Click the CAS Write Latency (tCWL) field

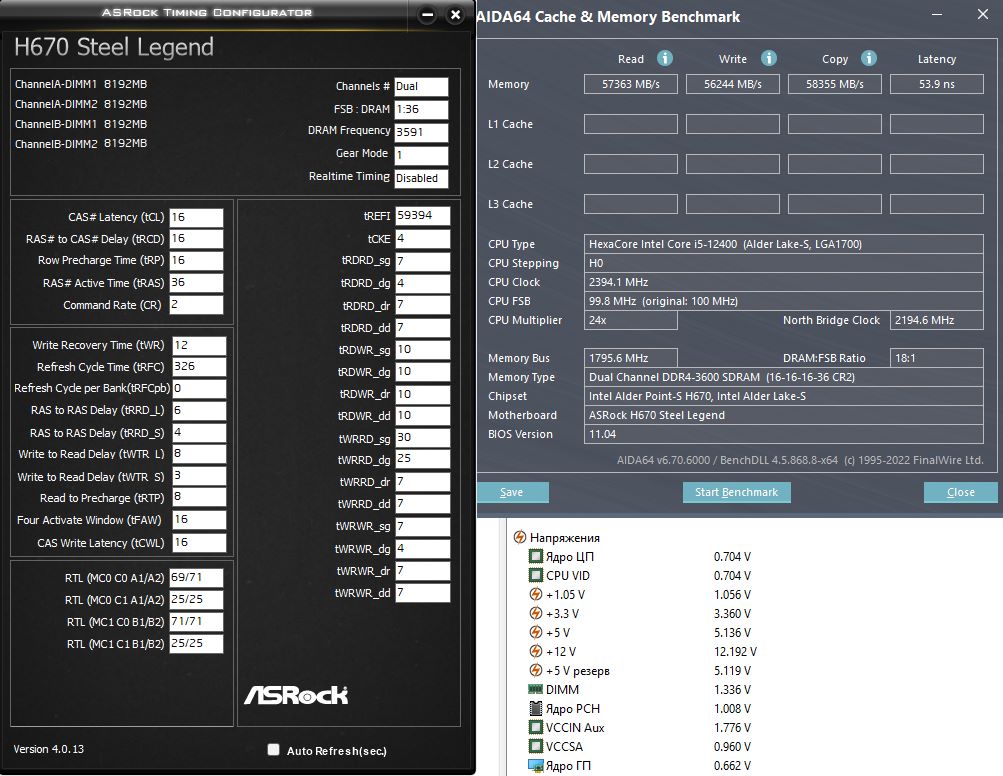[x=199, y=542]
